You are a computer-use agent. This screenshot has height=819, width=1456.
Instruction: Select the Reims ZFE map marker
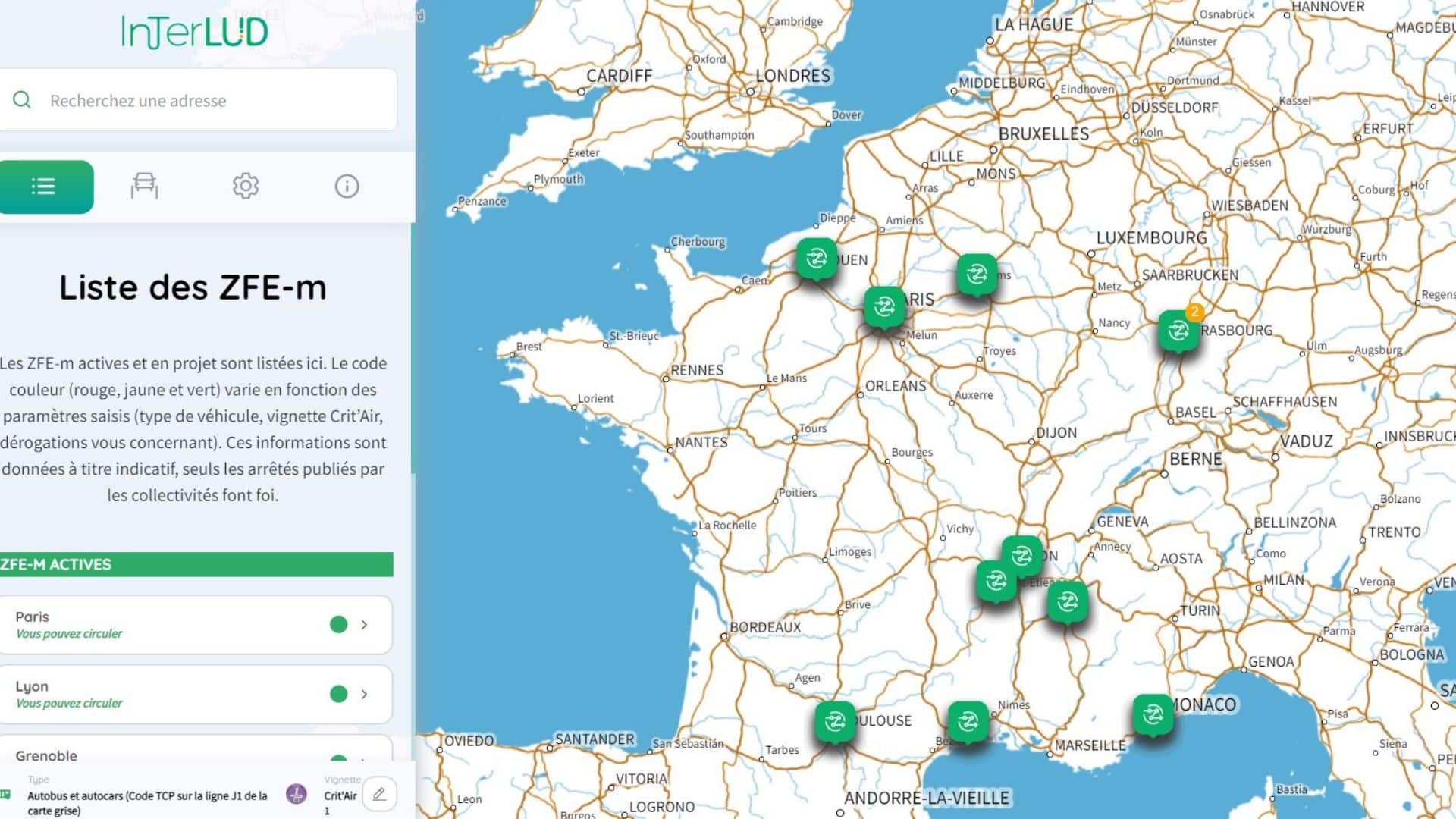tap(976, 274)
